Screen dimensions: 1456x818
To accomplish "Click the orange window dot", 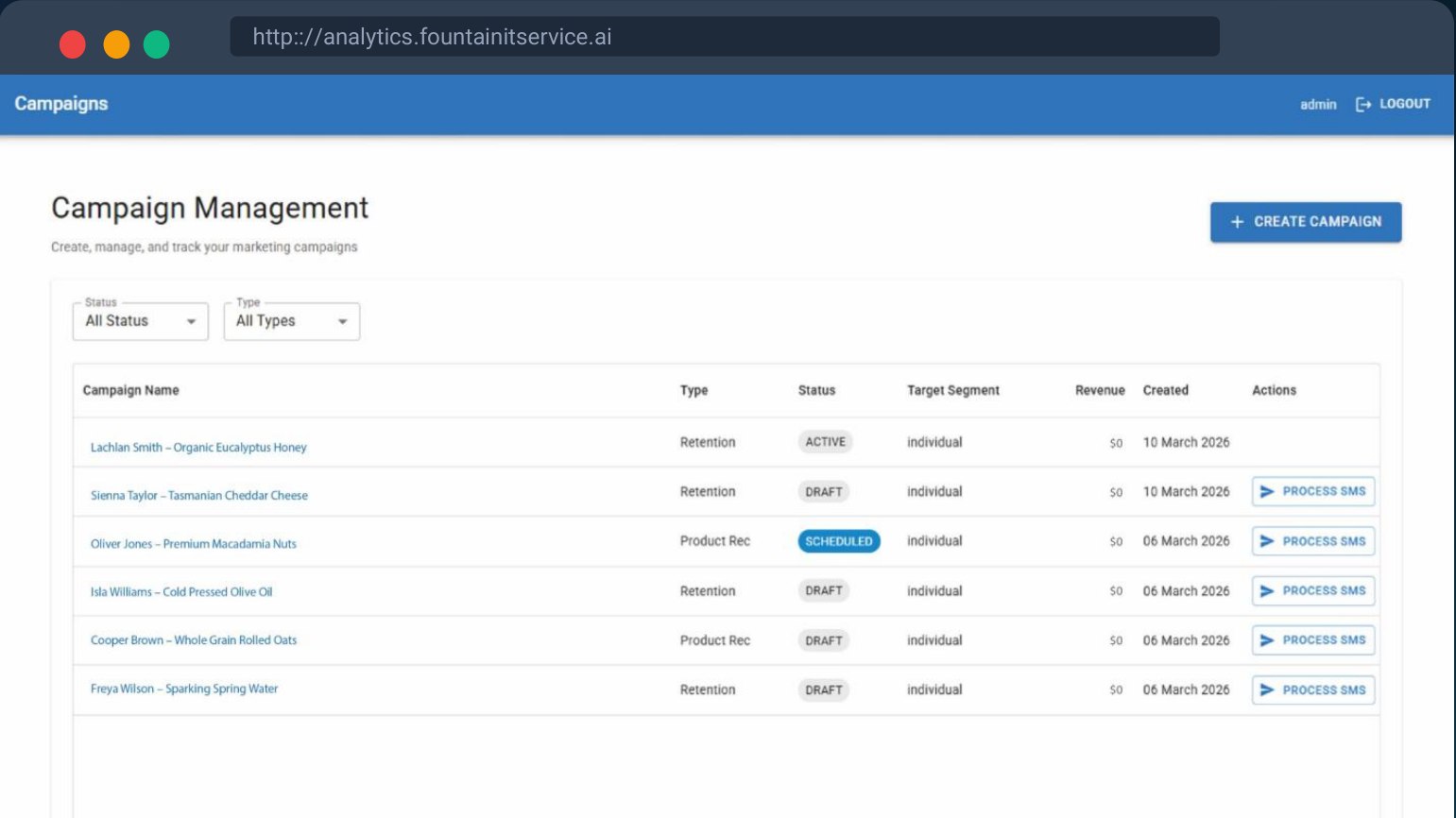I will [x=116, y=44].
